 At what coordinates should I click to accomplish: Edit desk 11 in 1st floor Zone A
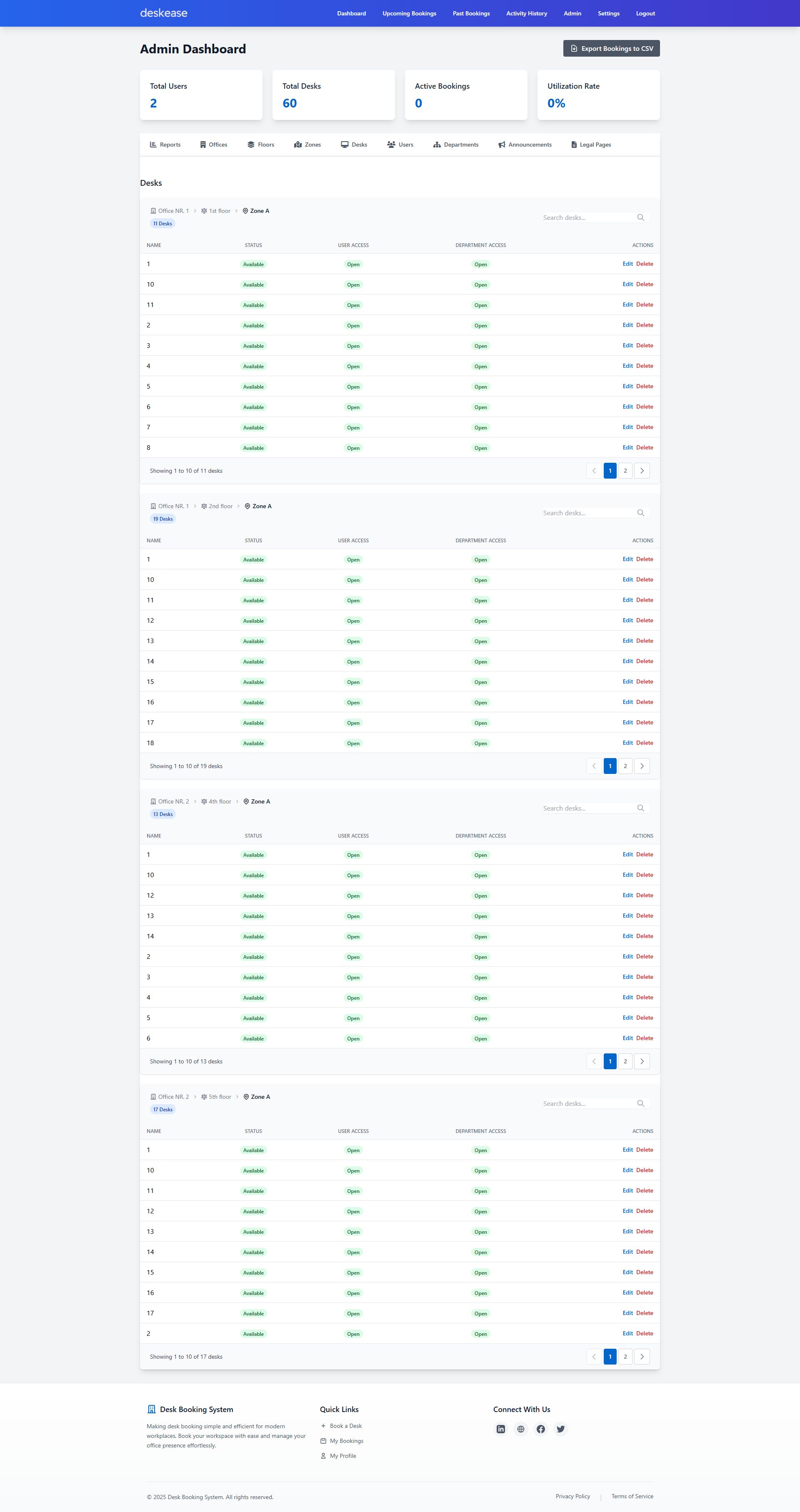coord(627,304)
